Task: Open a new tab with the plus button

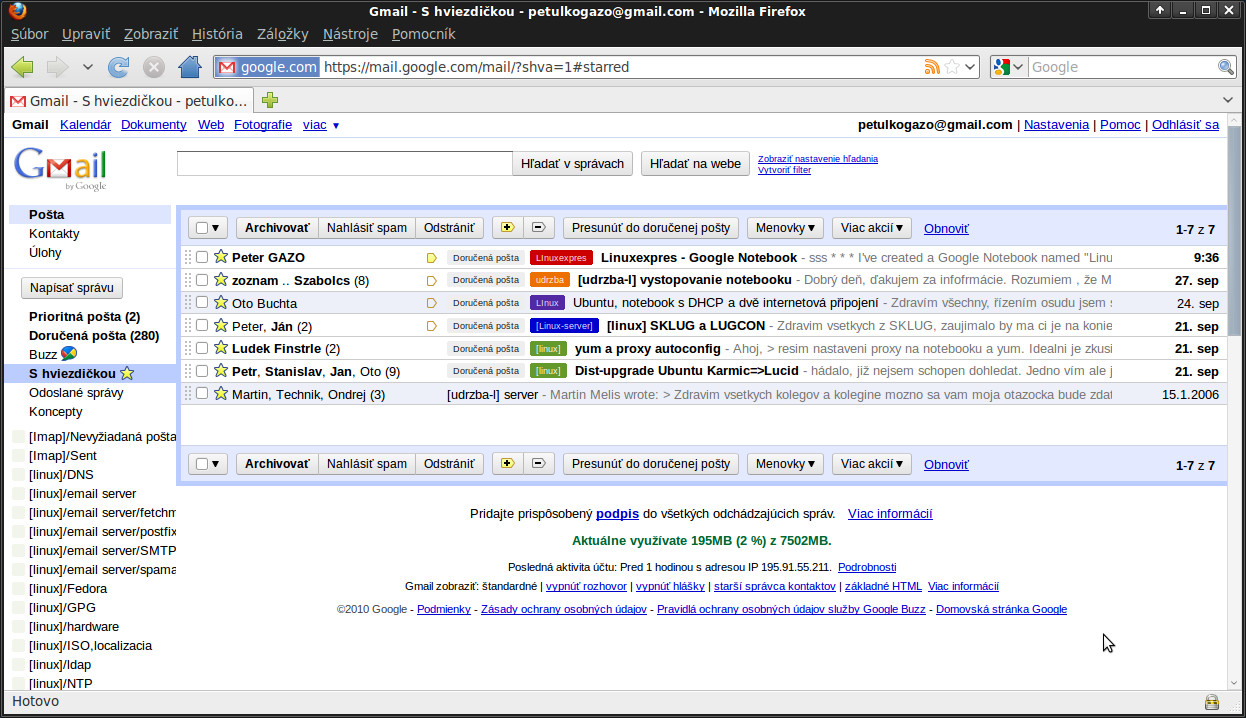Action: pyautogui.click(x=270, y=100)
